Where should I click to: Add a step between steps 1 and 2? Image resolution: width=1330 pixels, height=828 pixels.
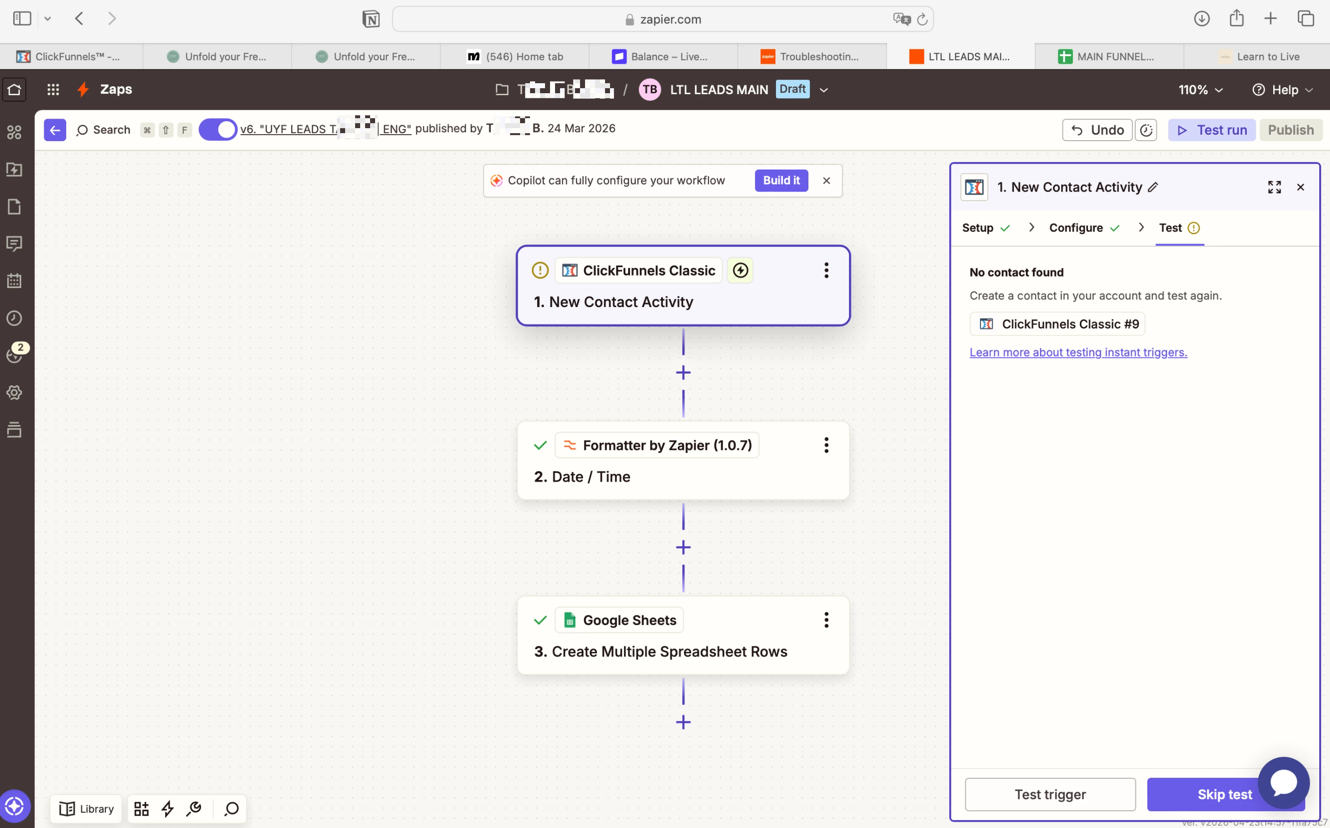(x=683, y=372)
